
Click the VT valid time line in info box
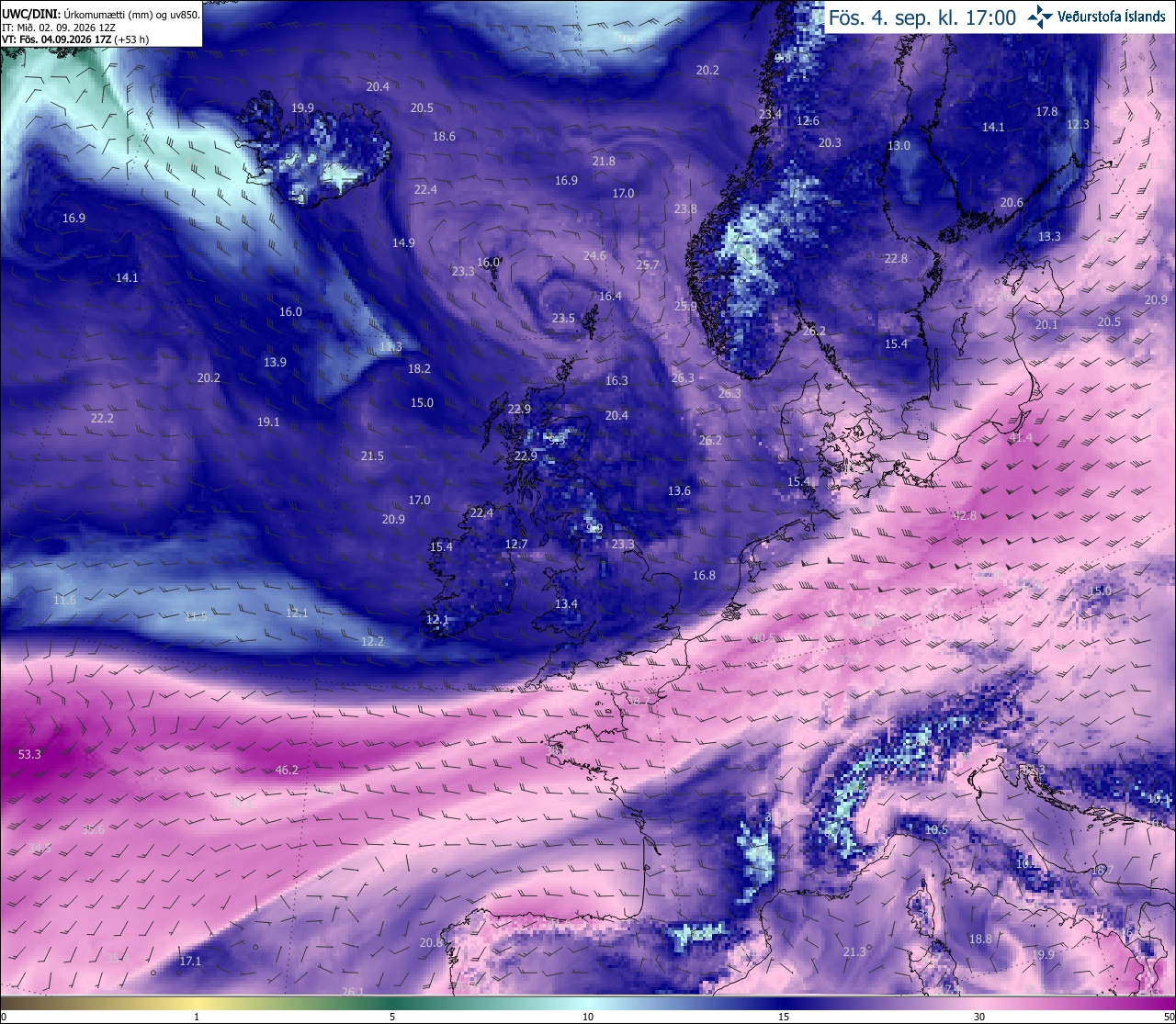[x=75, y=39]
